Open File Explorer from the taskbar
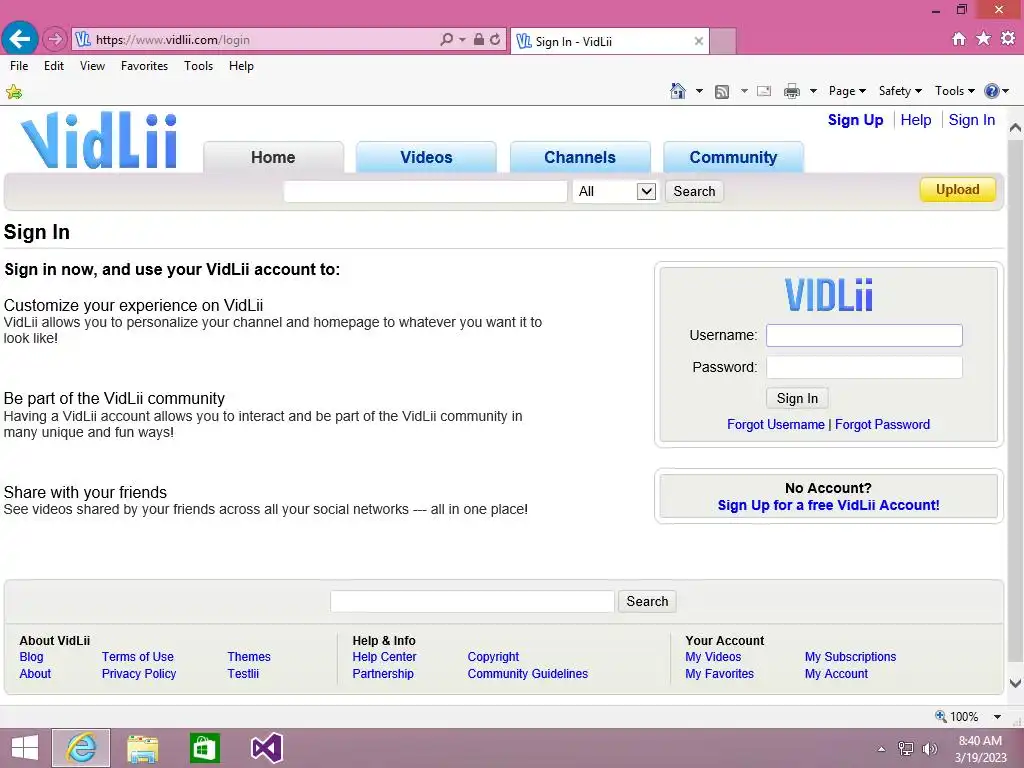The height and width of the screenshot is (768, 1024). [x=142, y=748]
